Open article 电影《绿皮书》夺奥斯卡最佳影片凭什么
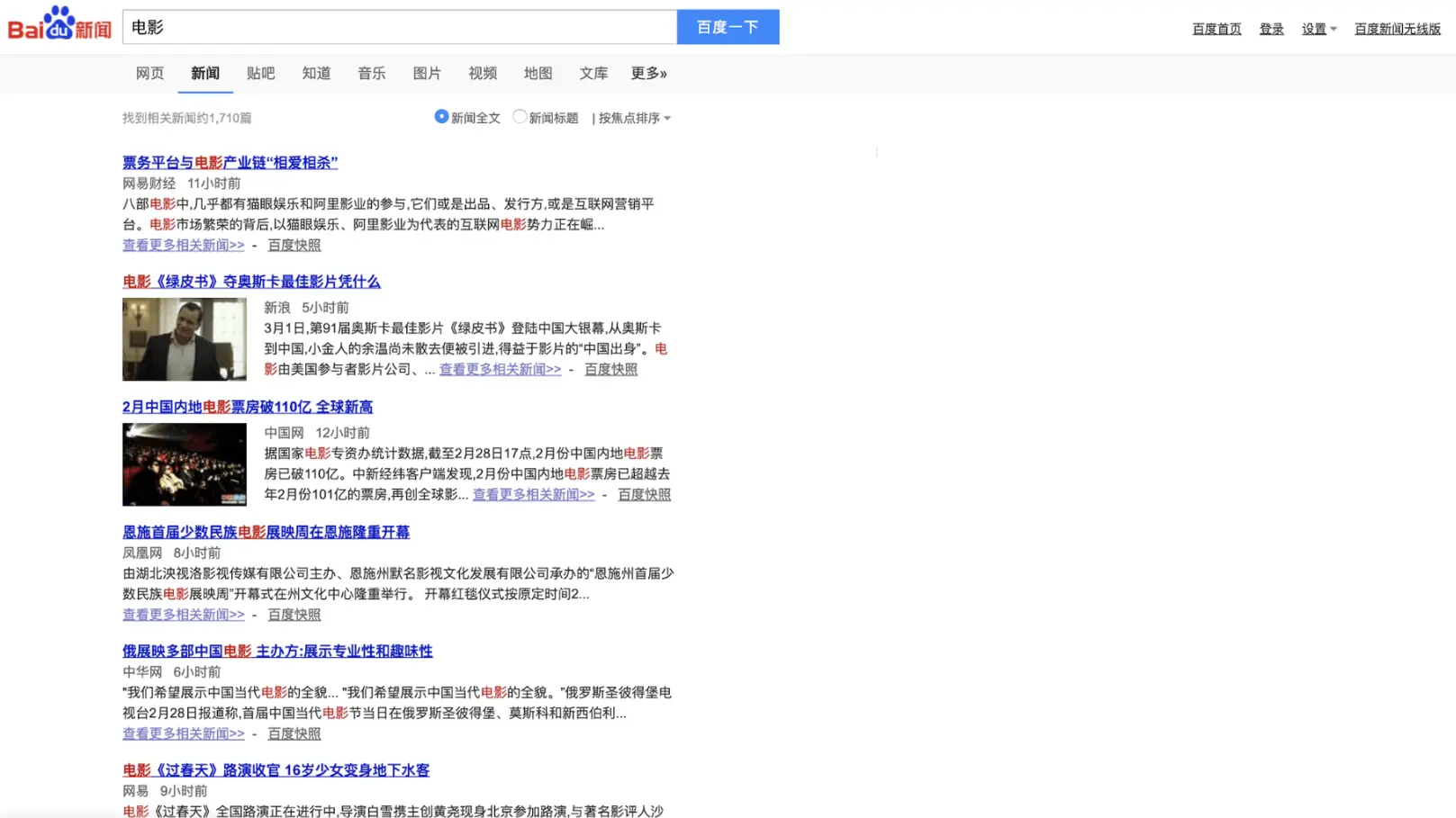The height and width of the screenshot is (818, 1456). pyautogui.click(x=251, y=282)
